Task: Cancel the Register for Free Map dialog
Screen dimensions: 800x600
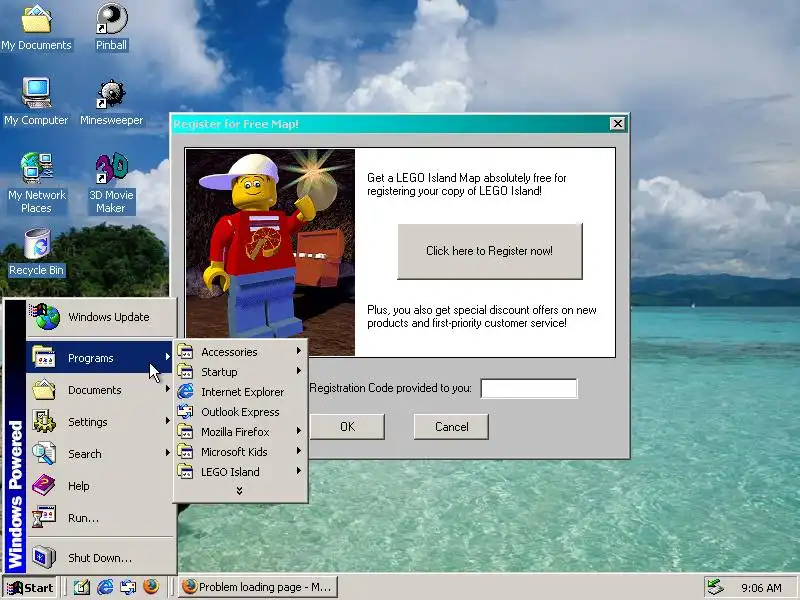Action: (451, 427)
